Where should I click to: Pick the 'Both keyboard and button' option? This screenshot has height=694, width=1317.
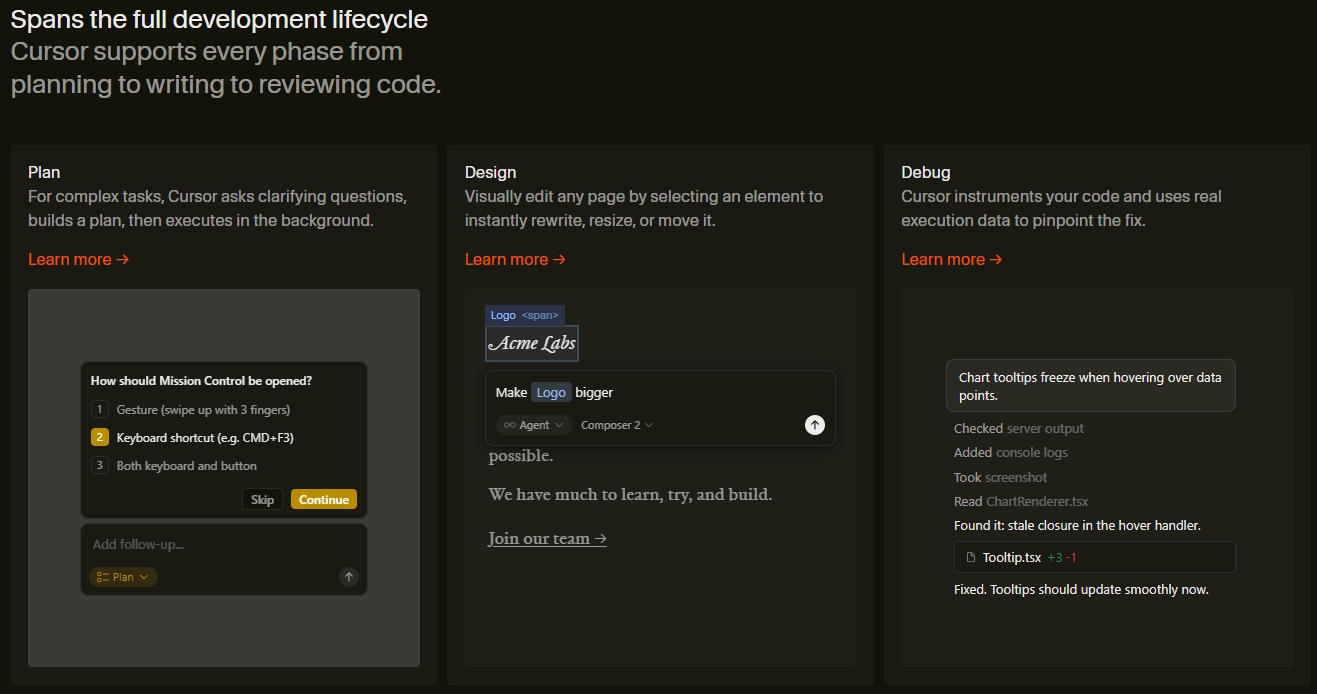[186, 465]
